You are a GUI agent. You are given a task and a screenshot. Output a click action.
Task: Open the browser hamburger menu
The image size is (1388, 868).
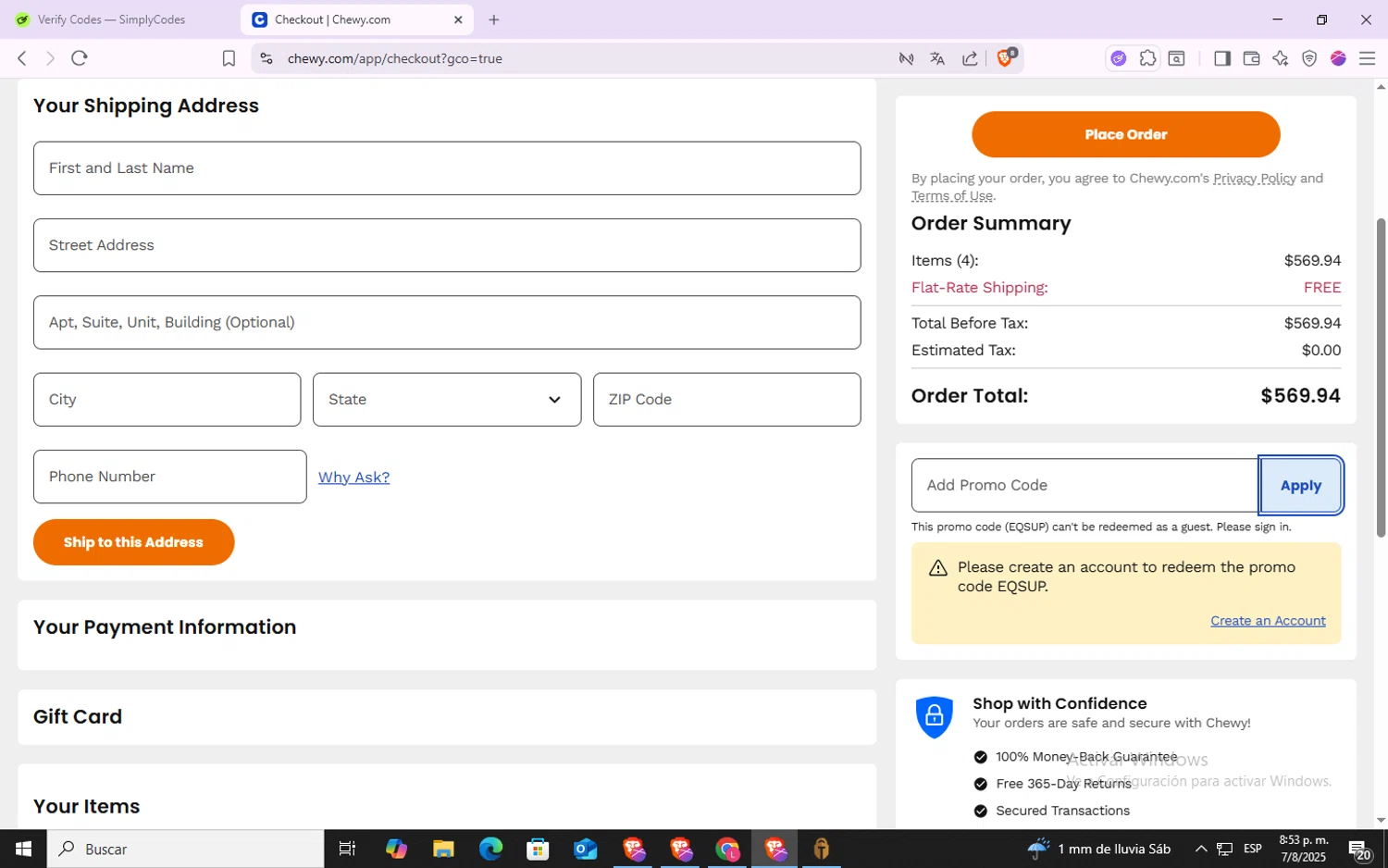tap(1367, 58)
